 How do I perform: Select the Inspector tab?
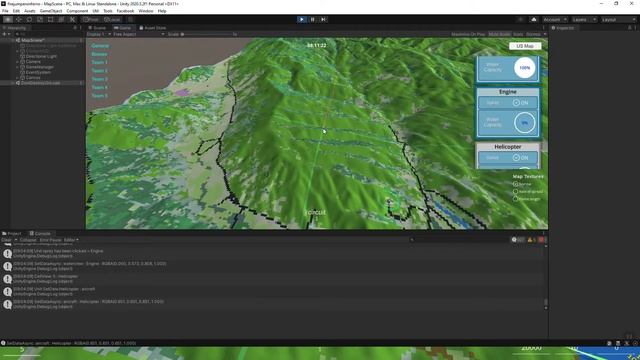click(x=563, y=28)
